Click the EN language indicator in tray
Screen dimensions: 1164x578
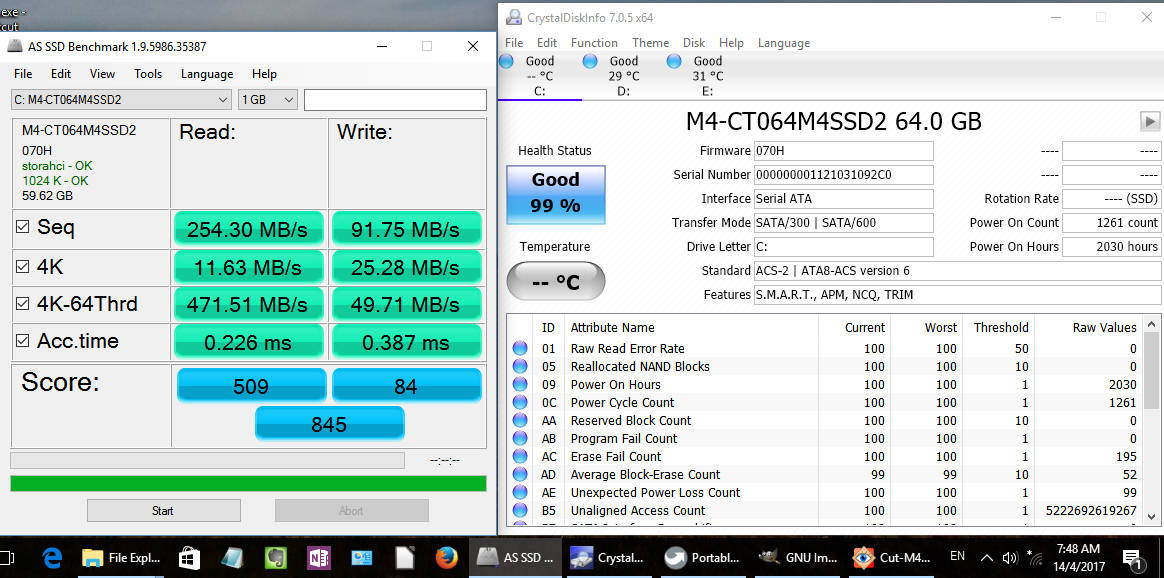pyautogui.click(x=958, y=556)
